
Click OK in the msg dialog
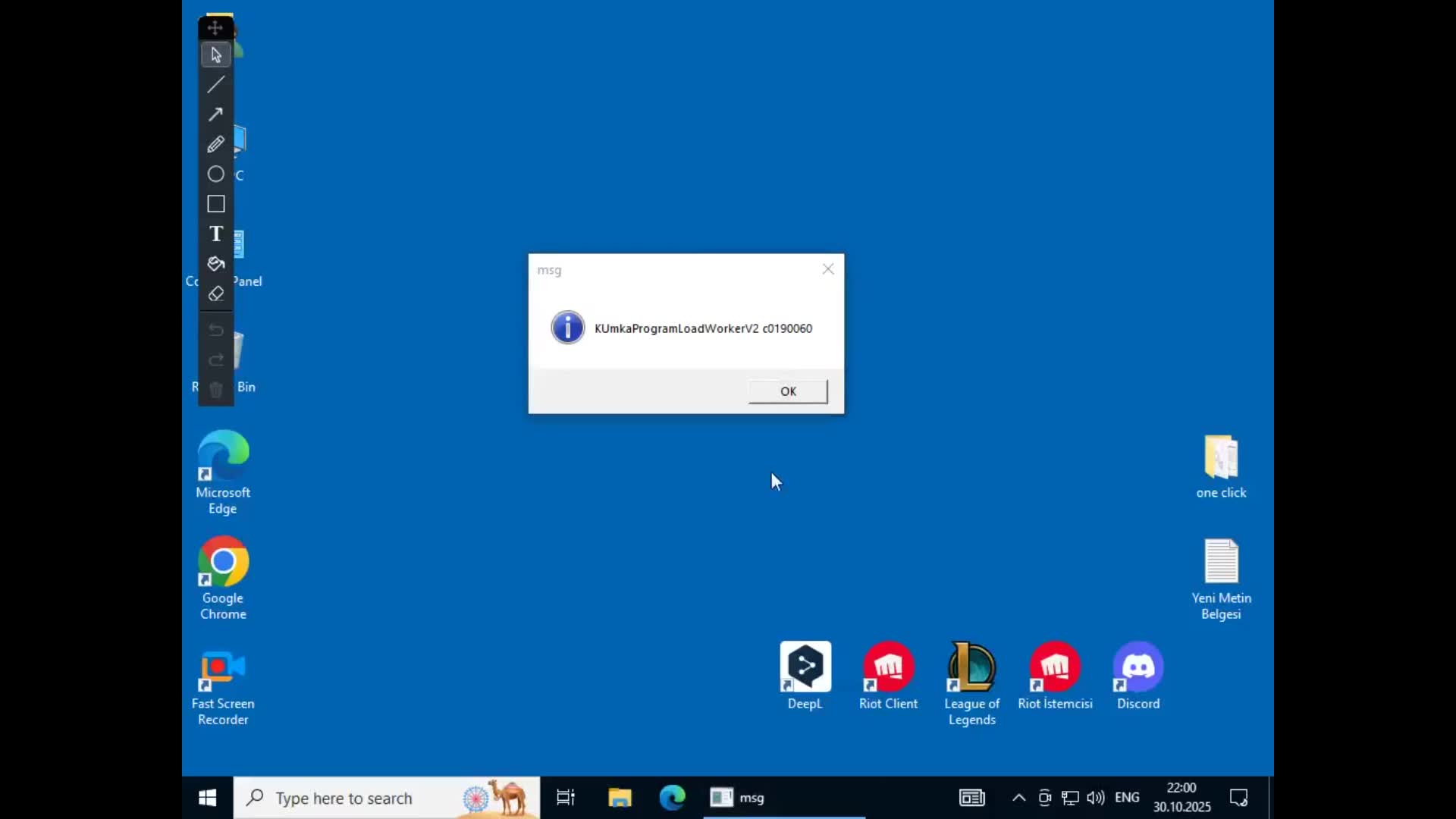coord(788,391)
